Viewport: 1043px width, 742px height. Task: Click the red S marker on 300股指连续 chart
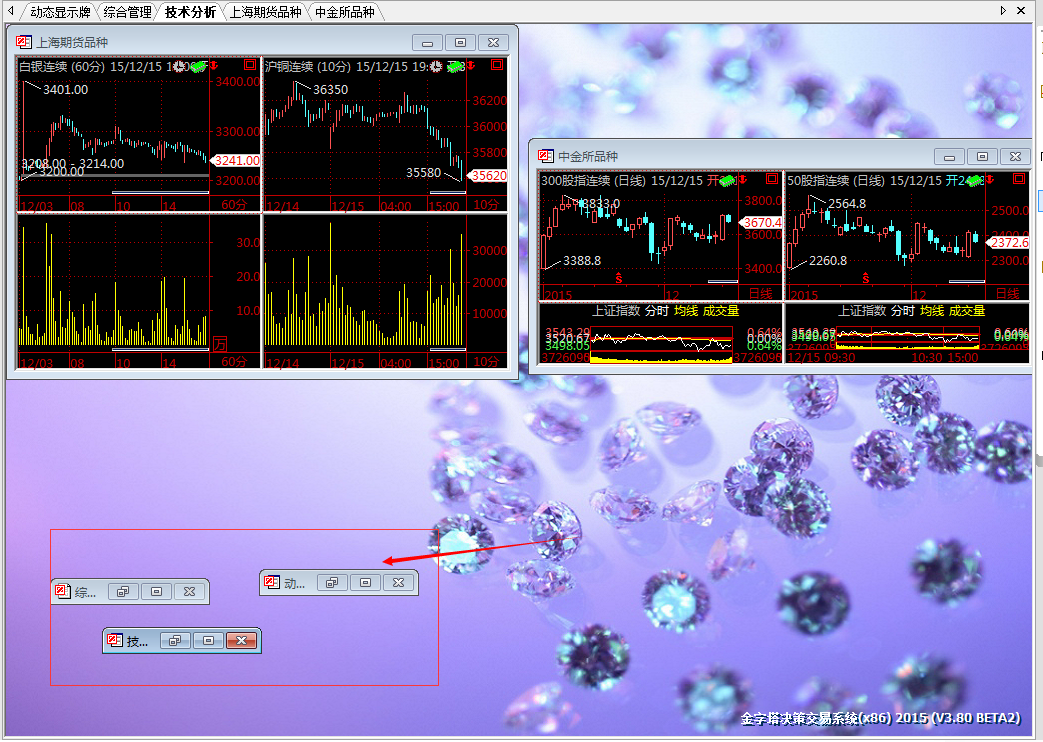[619, 278]
